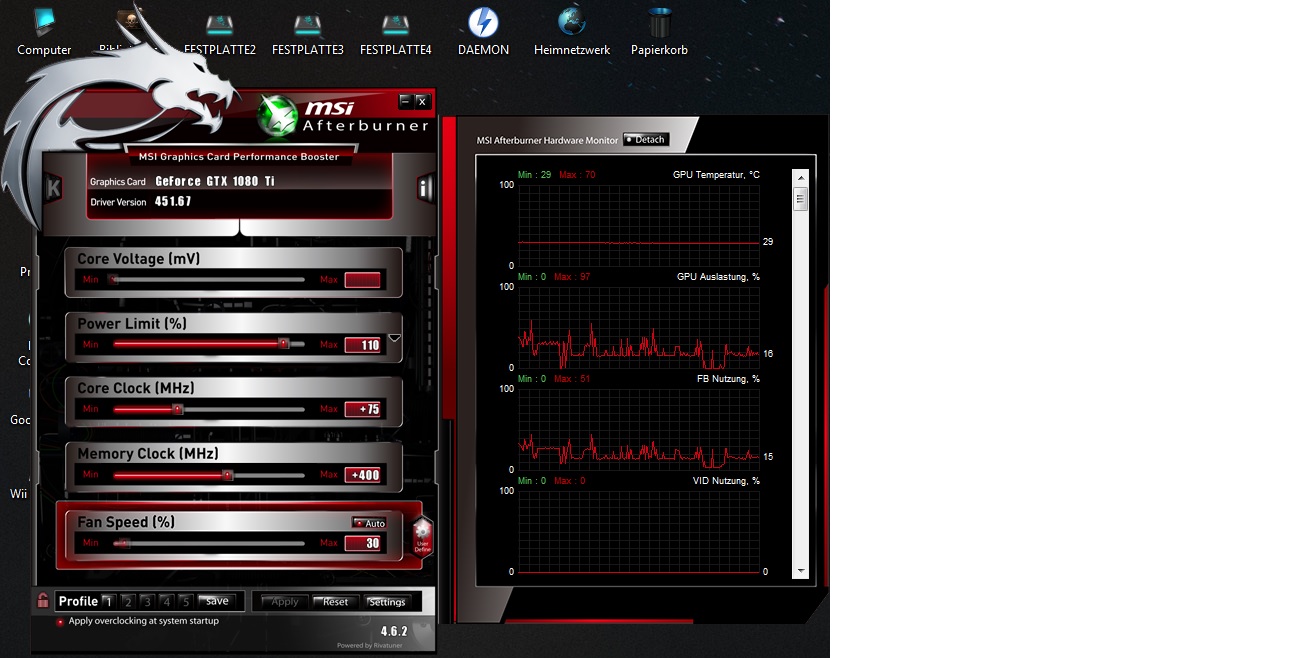Close the MSI Afterburner window
The image size is (1299, 658).
point(422,101)
